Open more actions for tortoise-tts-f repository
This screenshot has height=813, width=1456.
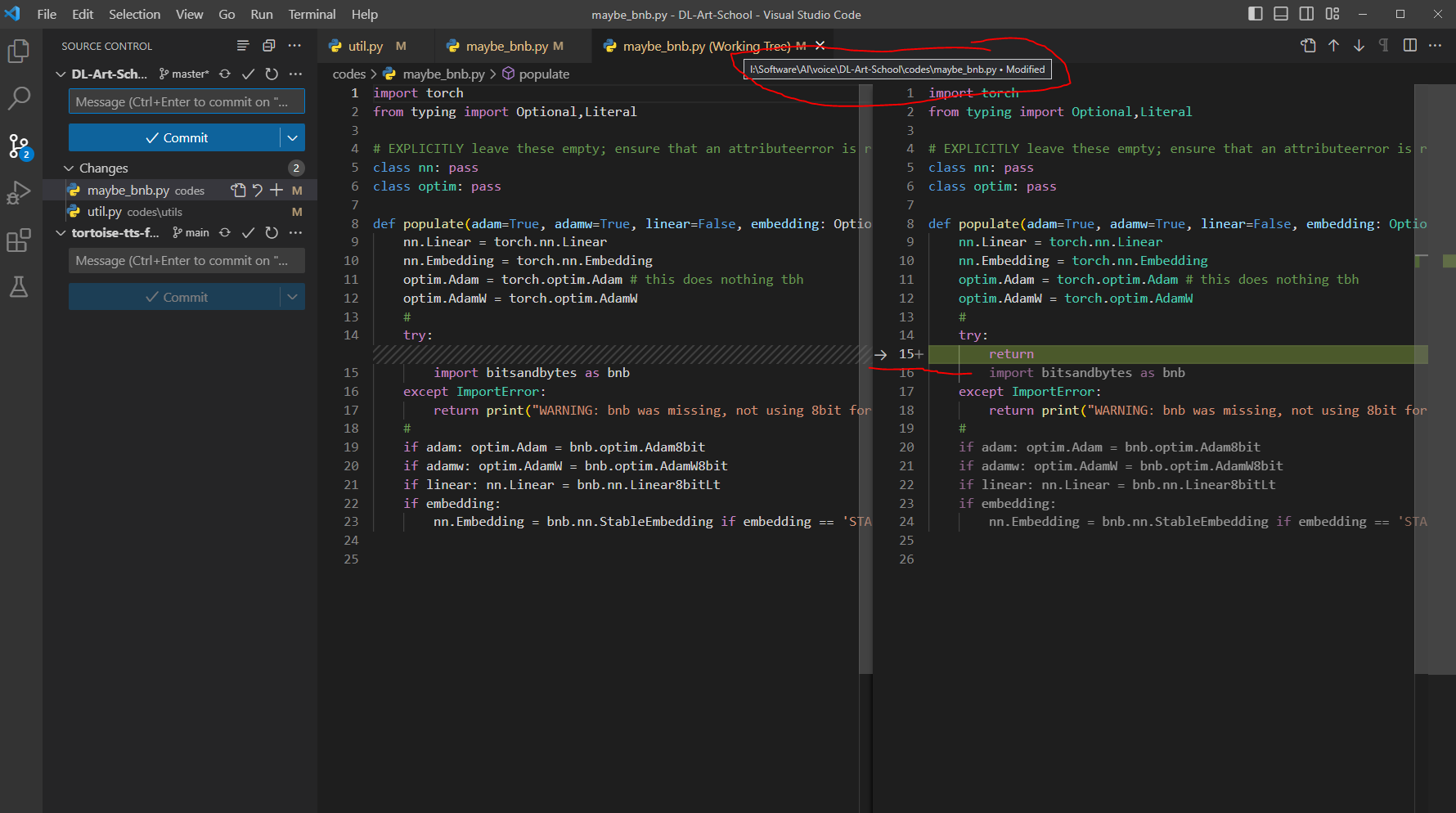click(295, 232)
